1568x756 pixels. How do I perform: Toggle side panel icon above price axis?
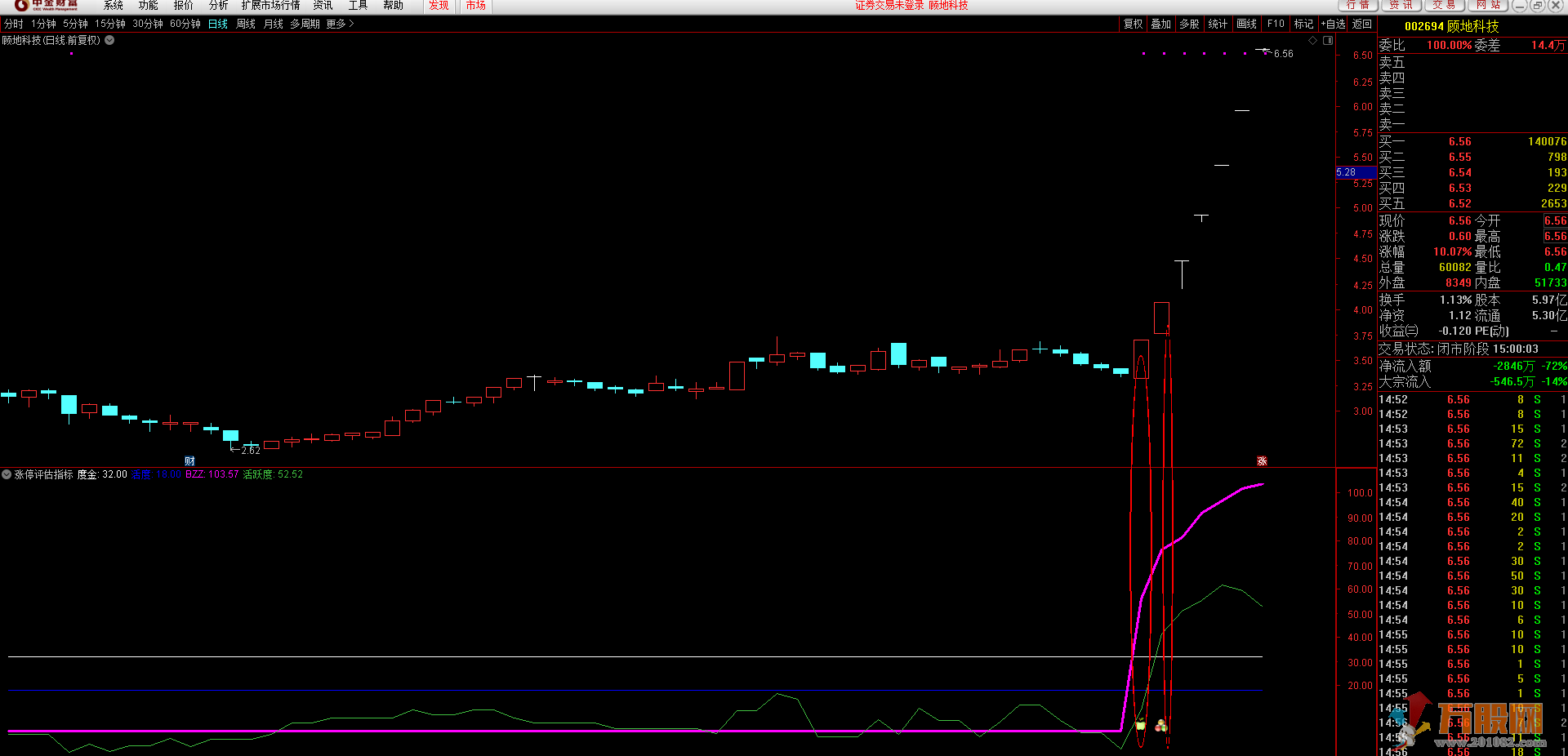[x=1328, y=40]
